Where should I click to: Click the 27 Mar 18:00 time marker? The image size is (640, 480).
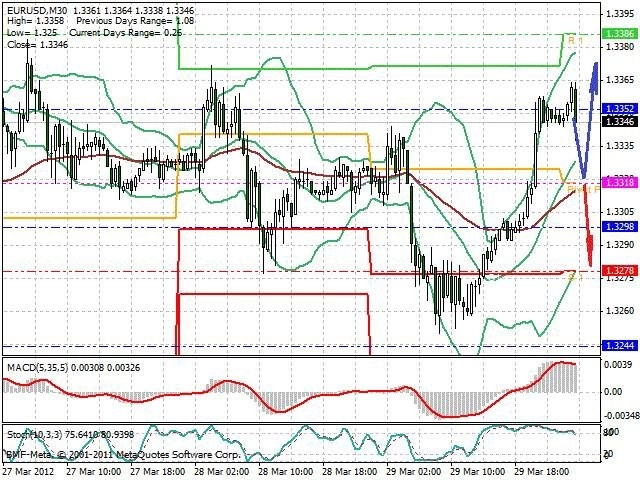[157, 471]
